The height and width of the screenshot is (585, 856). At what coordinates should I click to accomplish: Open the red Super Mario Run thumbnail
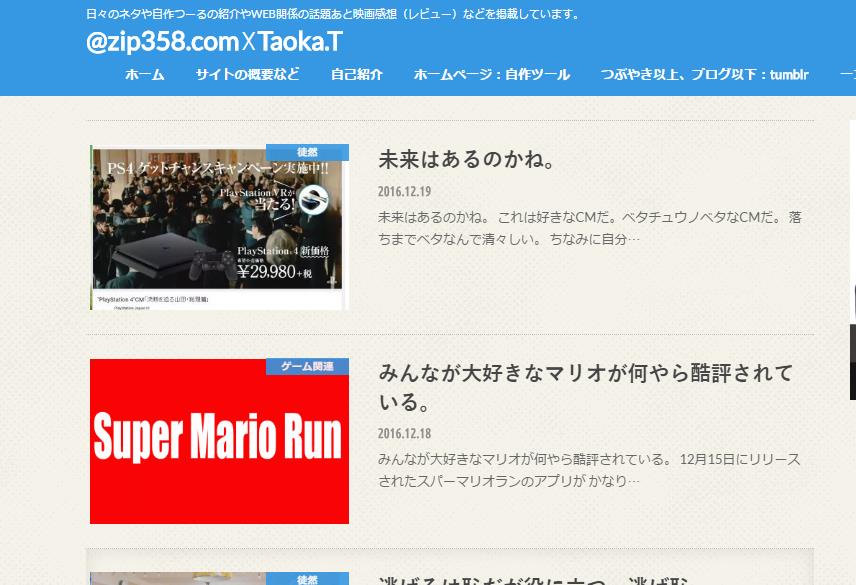(219, 441)
